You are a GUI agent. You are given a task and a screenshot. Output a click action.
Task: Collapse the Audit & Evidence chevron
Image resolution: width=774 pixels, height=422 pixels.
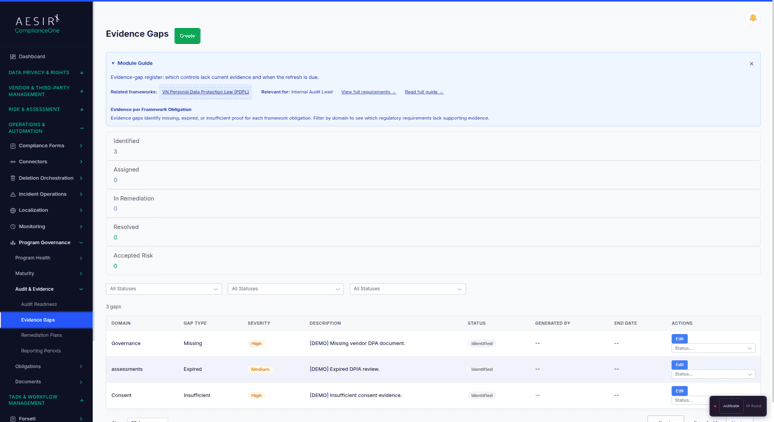click(x=81, y=289)
